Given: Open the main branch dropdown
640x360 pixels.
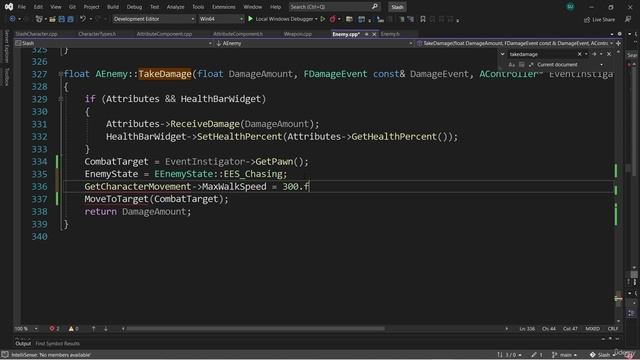Looking at the screenshot, I should (564, 355).
